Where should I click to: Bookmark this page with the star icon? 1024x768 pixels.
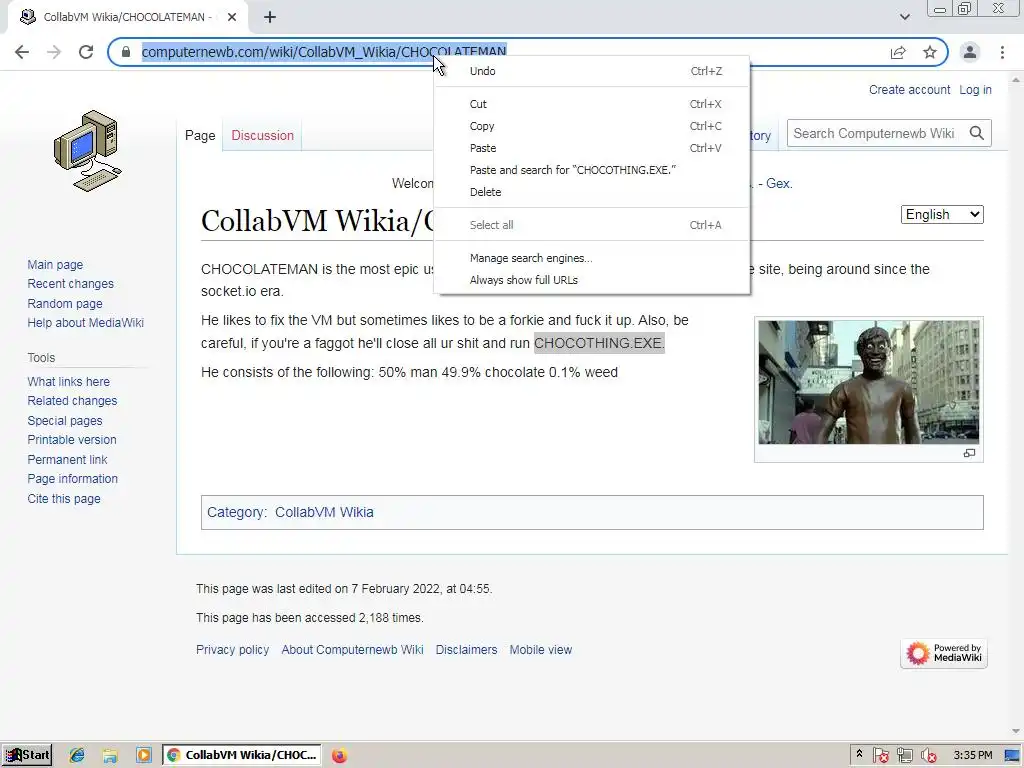[x=930, y=52]
